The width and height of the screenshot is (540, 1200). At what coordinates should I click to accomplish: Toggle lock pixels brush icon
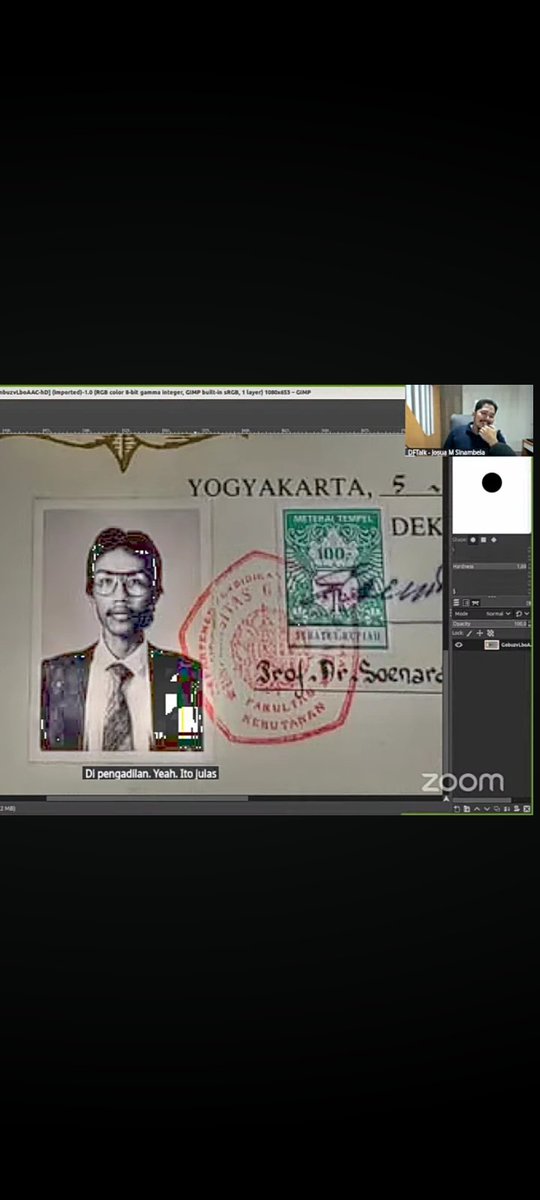[468, 633]
